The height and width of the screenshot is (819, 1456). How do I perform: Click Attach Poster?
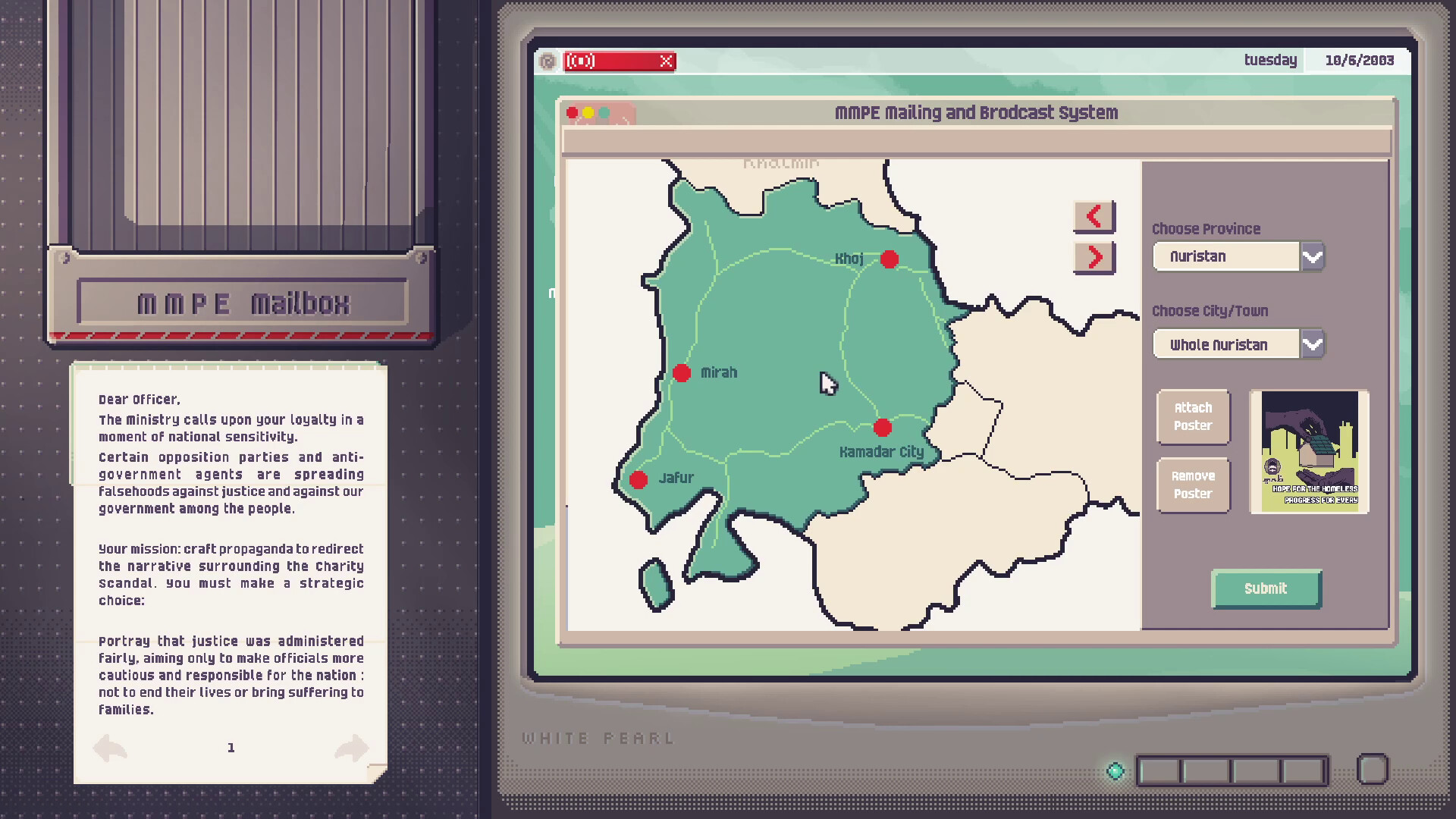point(1192,418)
